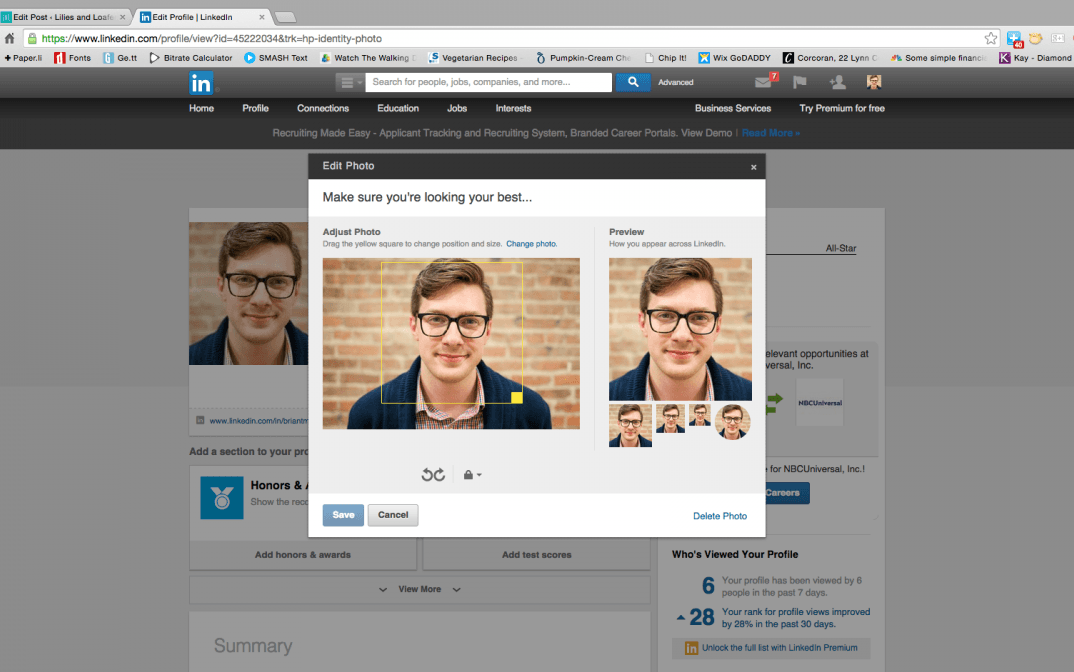This screenshot has height=672, width=1074.
Task: Click the blue extension icon with badge
Action: 1014,39
